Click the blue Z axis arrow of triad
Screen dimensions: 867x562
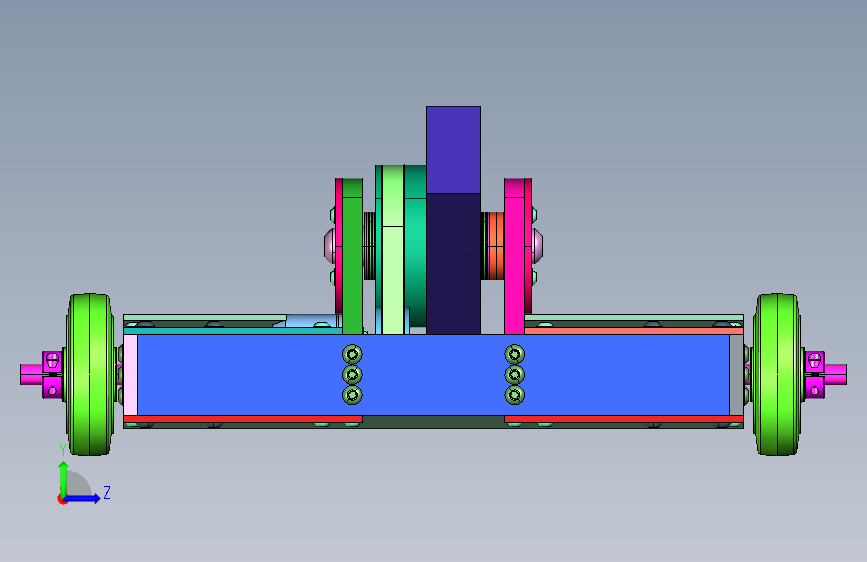[83, 498]
